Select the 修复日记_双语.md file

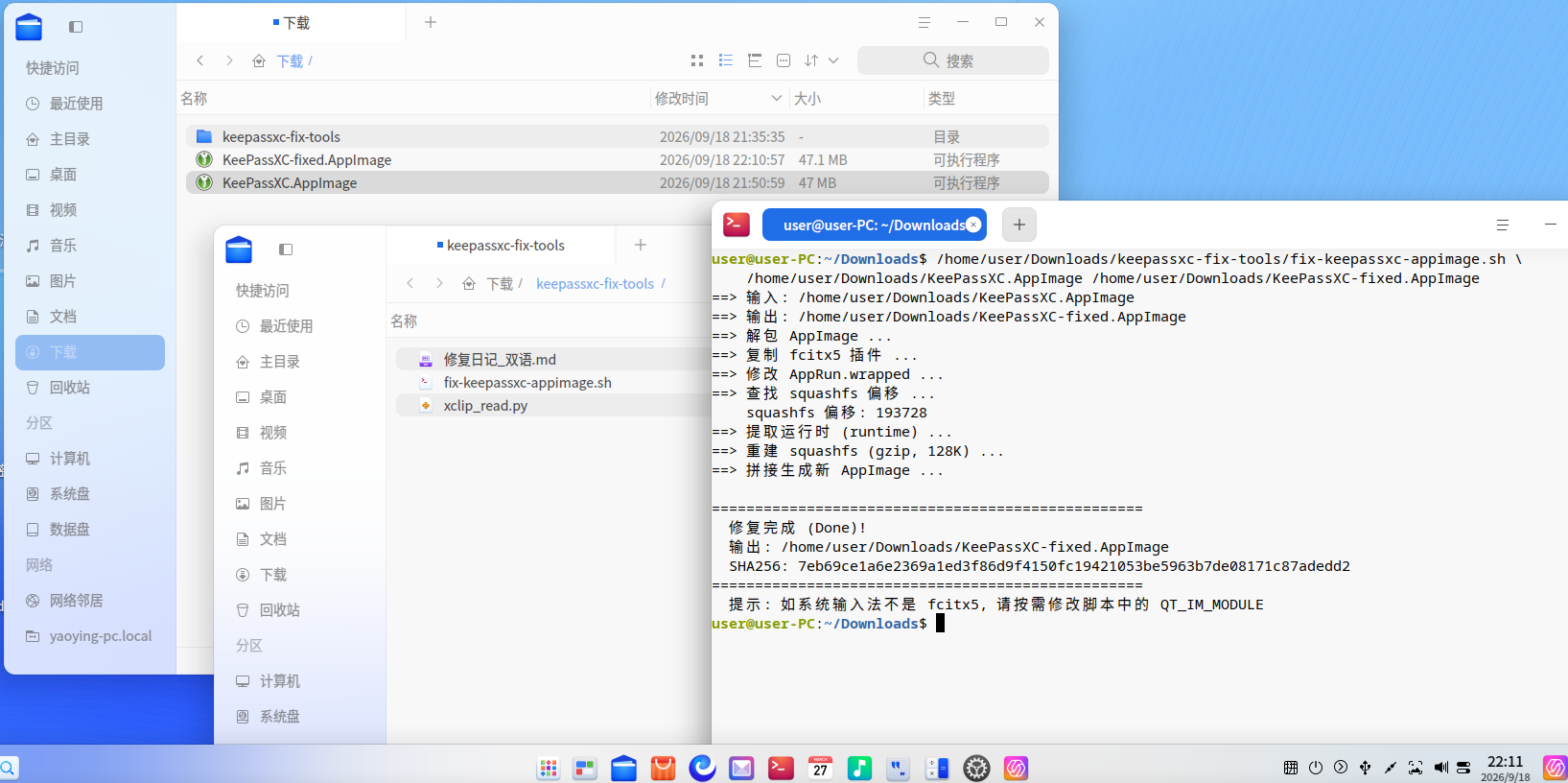(x=553, y=359)
